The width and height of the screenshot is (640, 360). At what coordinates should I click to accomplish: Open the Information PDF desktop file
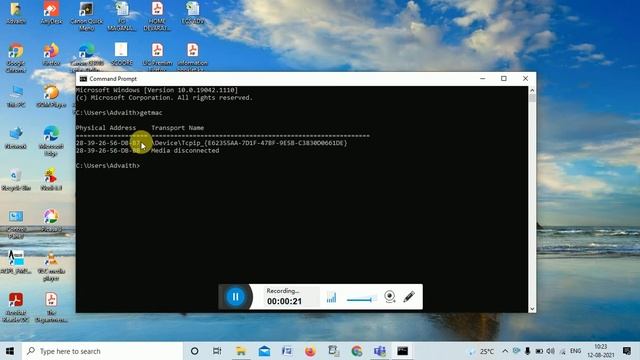pyautogui.click(x=192, y=58)
